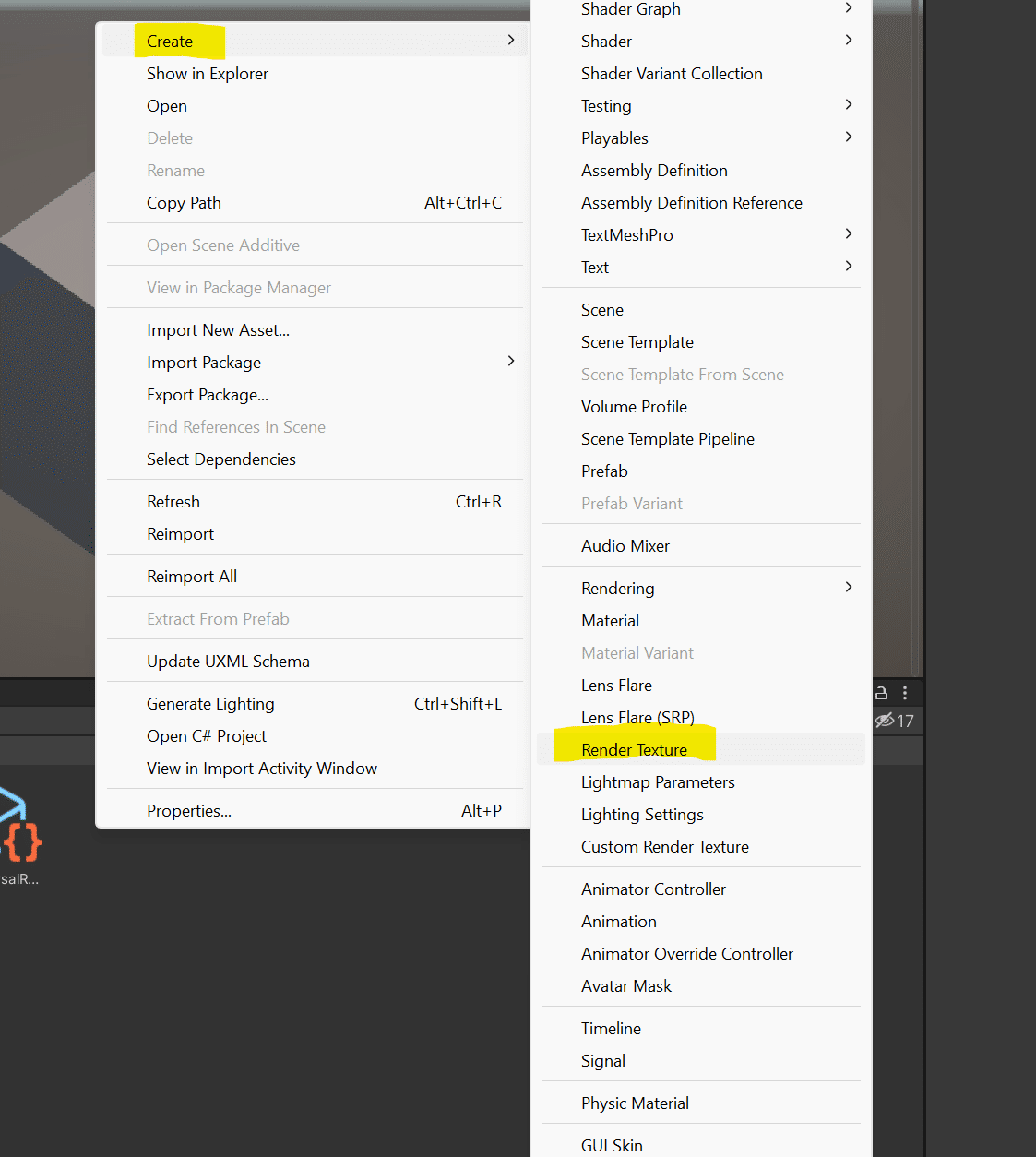Screen dimensions: 1036x1157
Task: Expand the Shader submenu arrow
Action: [849, 40]
